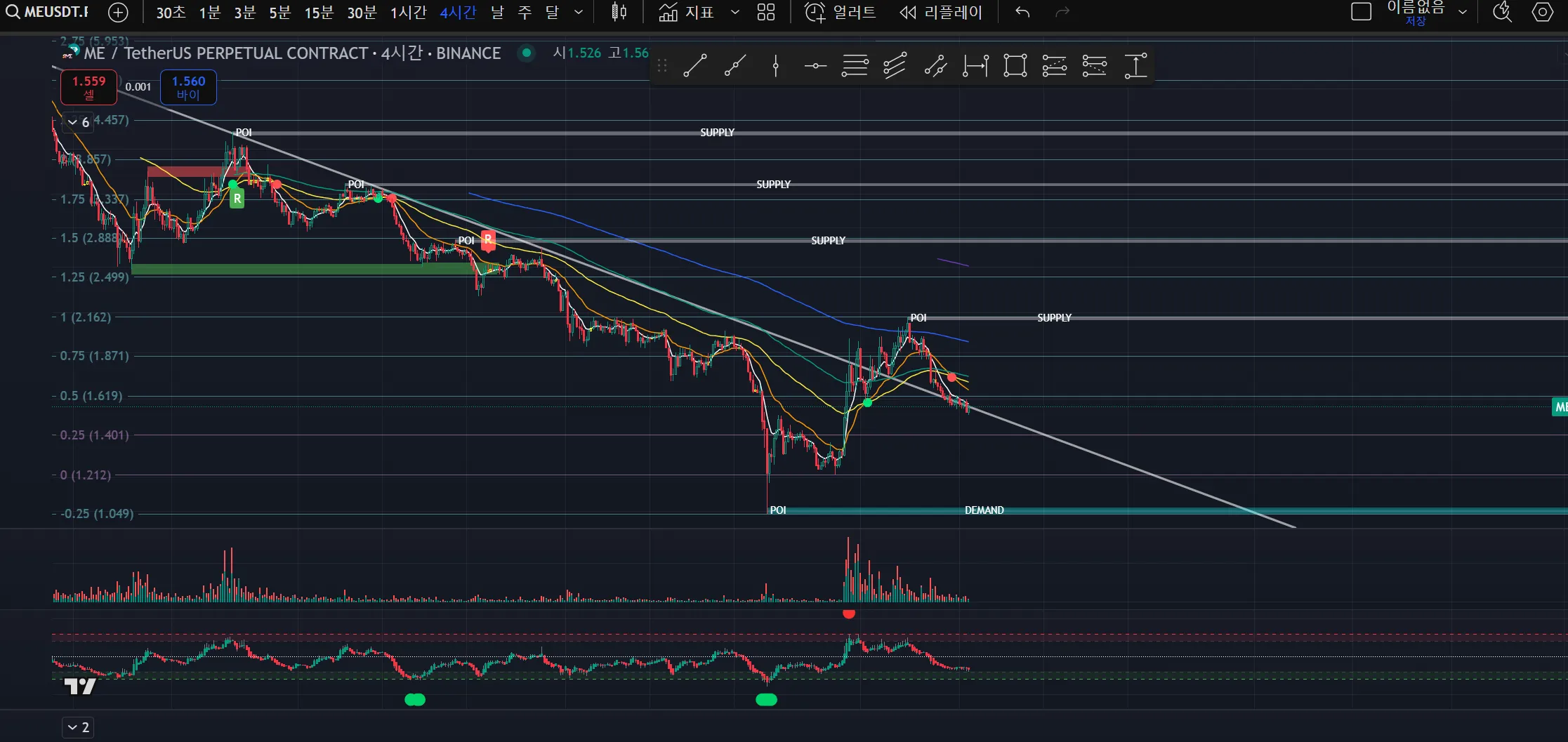Open the MEUSDT.P symbol search

click(48, 12)
